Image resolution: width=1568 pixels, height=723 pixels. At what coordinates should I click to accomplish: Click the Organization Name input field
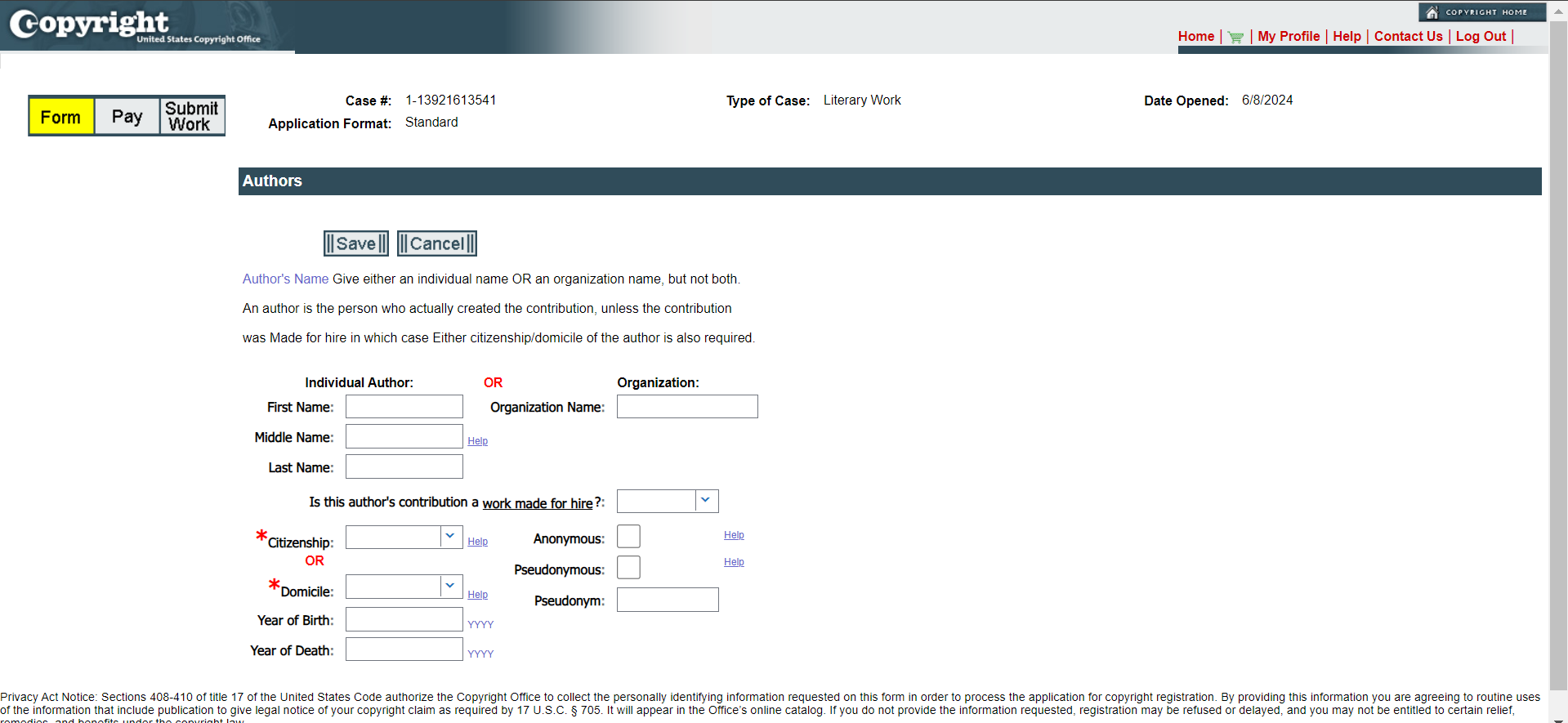click(687, 407)
